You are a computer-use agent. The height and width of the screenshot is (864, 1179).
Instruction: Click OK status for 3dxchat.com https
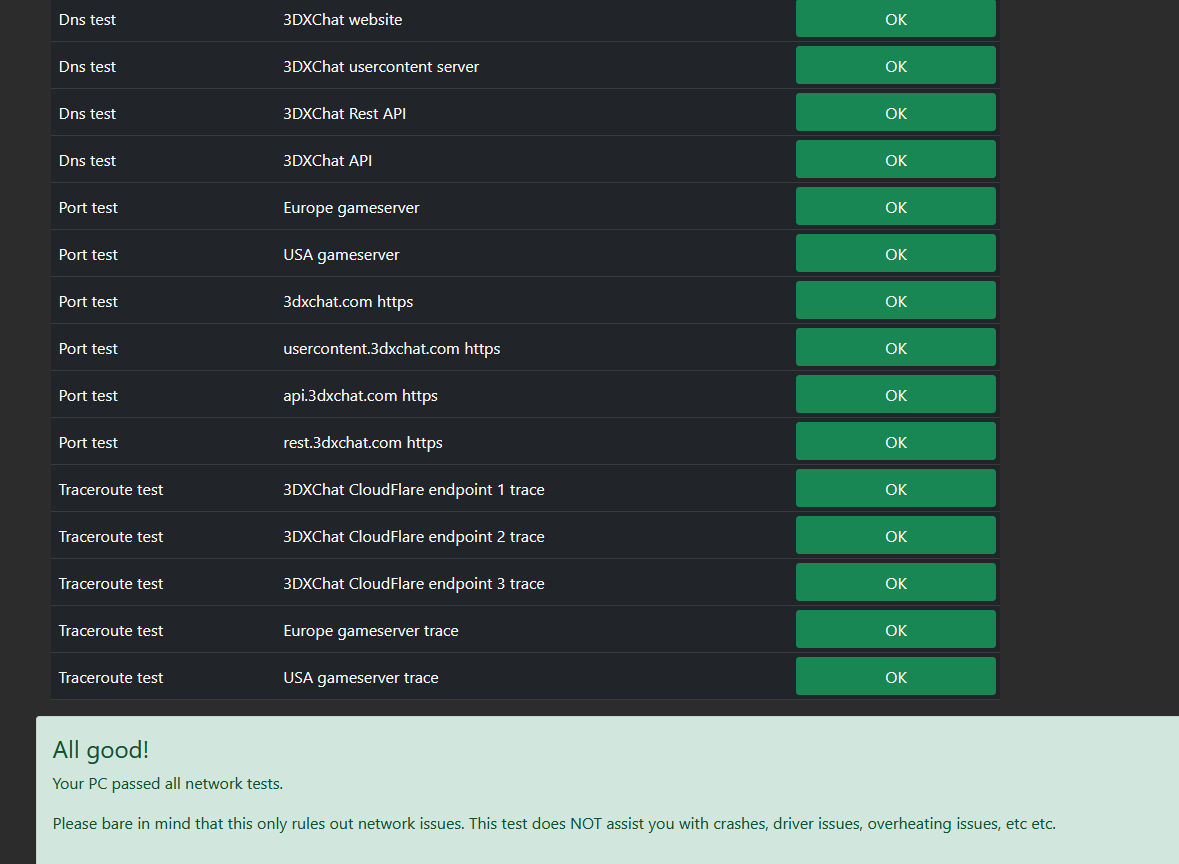(x=896, y=301)
